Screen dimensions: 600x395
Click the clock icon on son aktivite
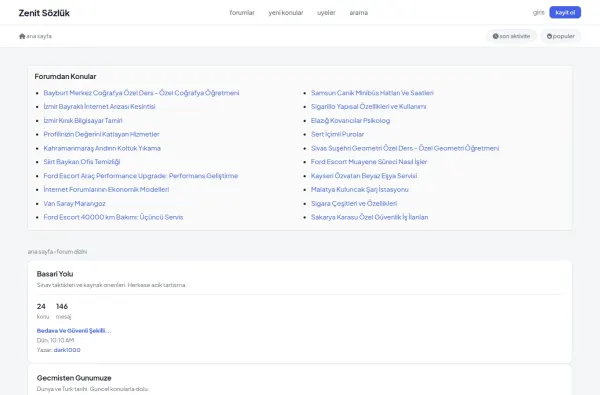click(496, 36)
